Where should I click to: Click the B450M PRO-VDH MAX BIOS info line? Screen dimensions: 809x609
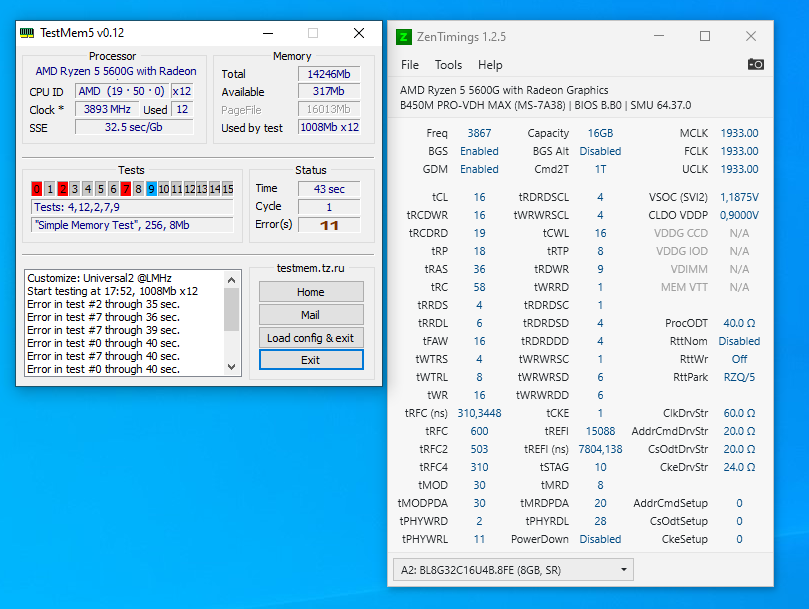[545, 105]
